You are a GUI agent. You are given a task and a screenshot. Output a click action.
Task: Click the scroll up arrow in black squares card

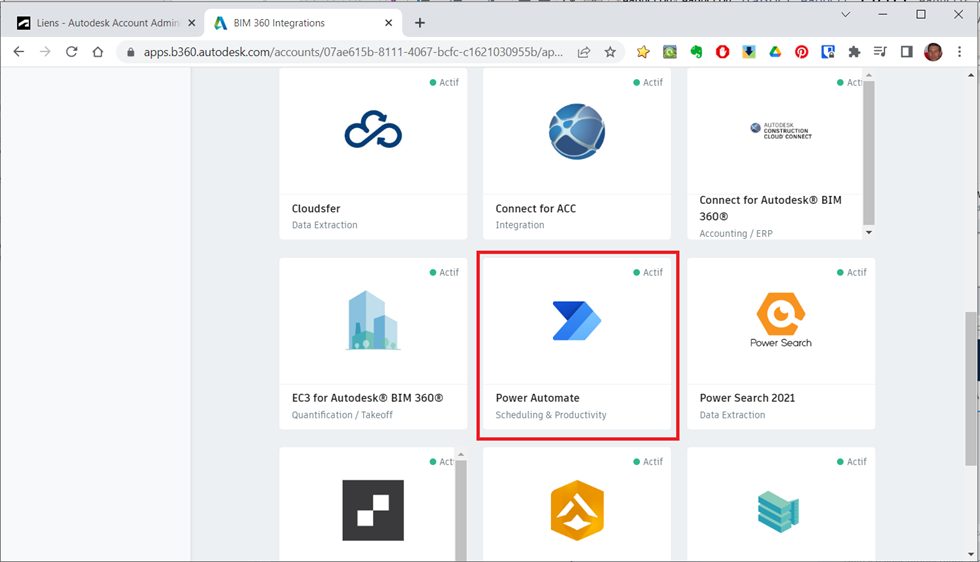[461, 454]
